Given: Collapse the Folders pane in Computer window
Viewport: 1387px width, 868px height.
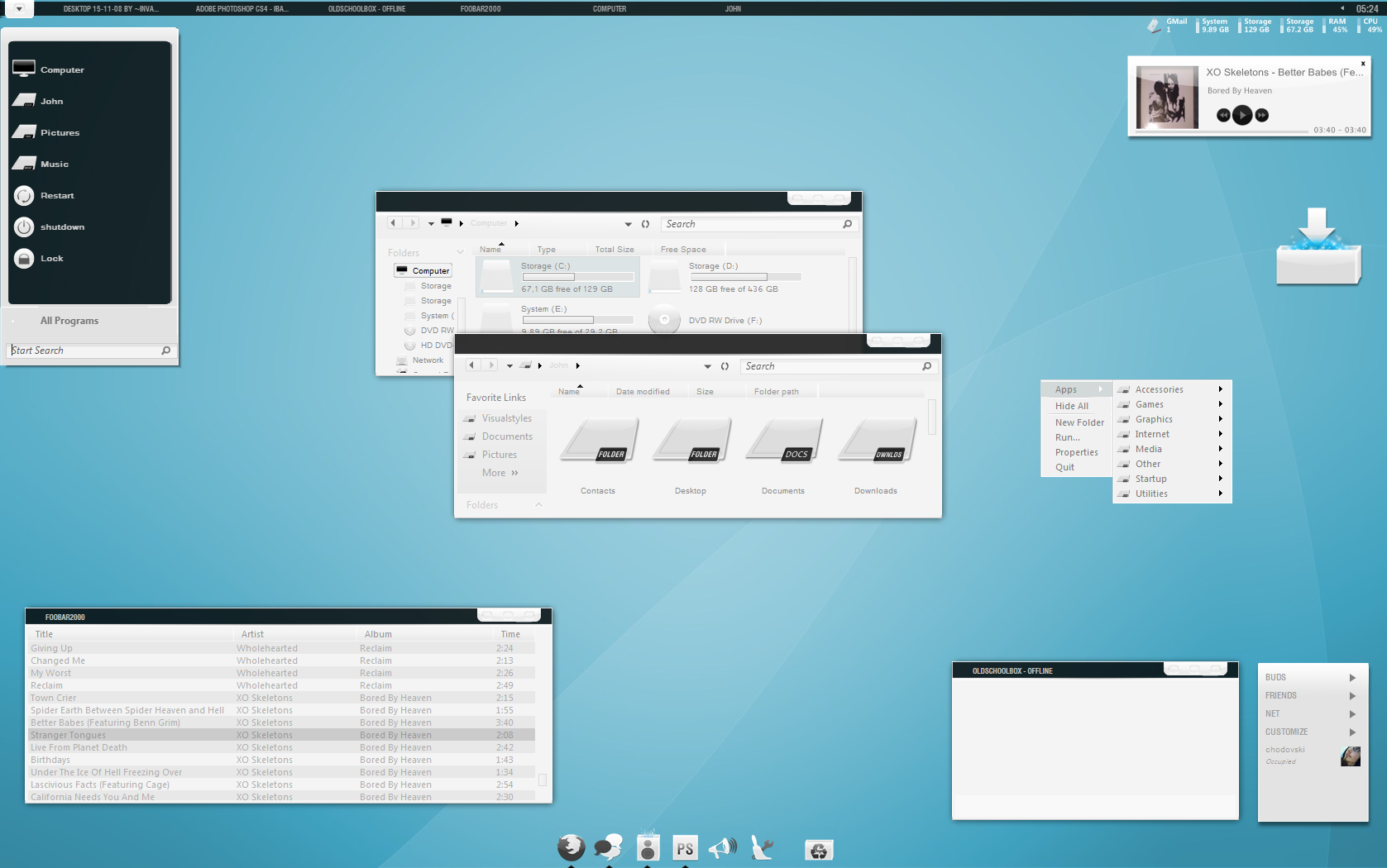Looking at the screenshot, I should 460,252.
